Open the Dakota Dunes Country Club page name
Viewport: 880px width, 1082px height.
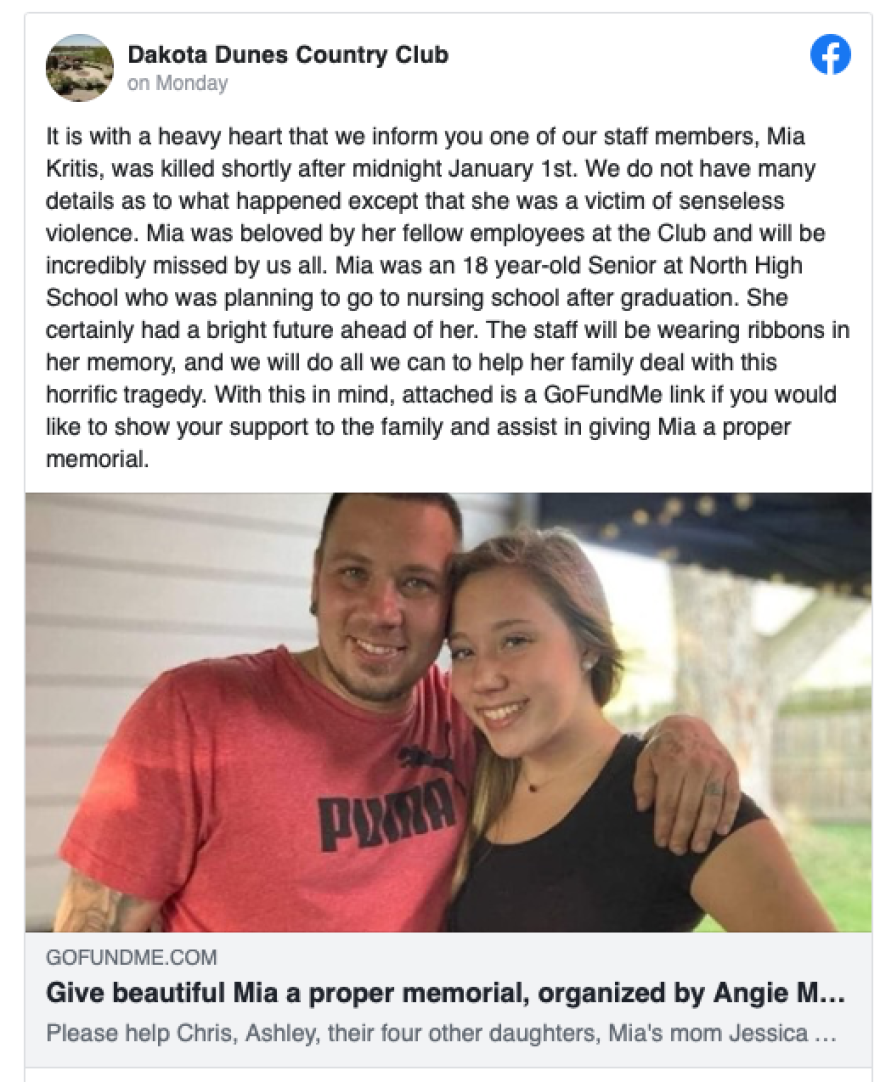(288, 54)
